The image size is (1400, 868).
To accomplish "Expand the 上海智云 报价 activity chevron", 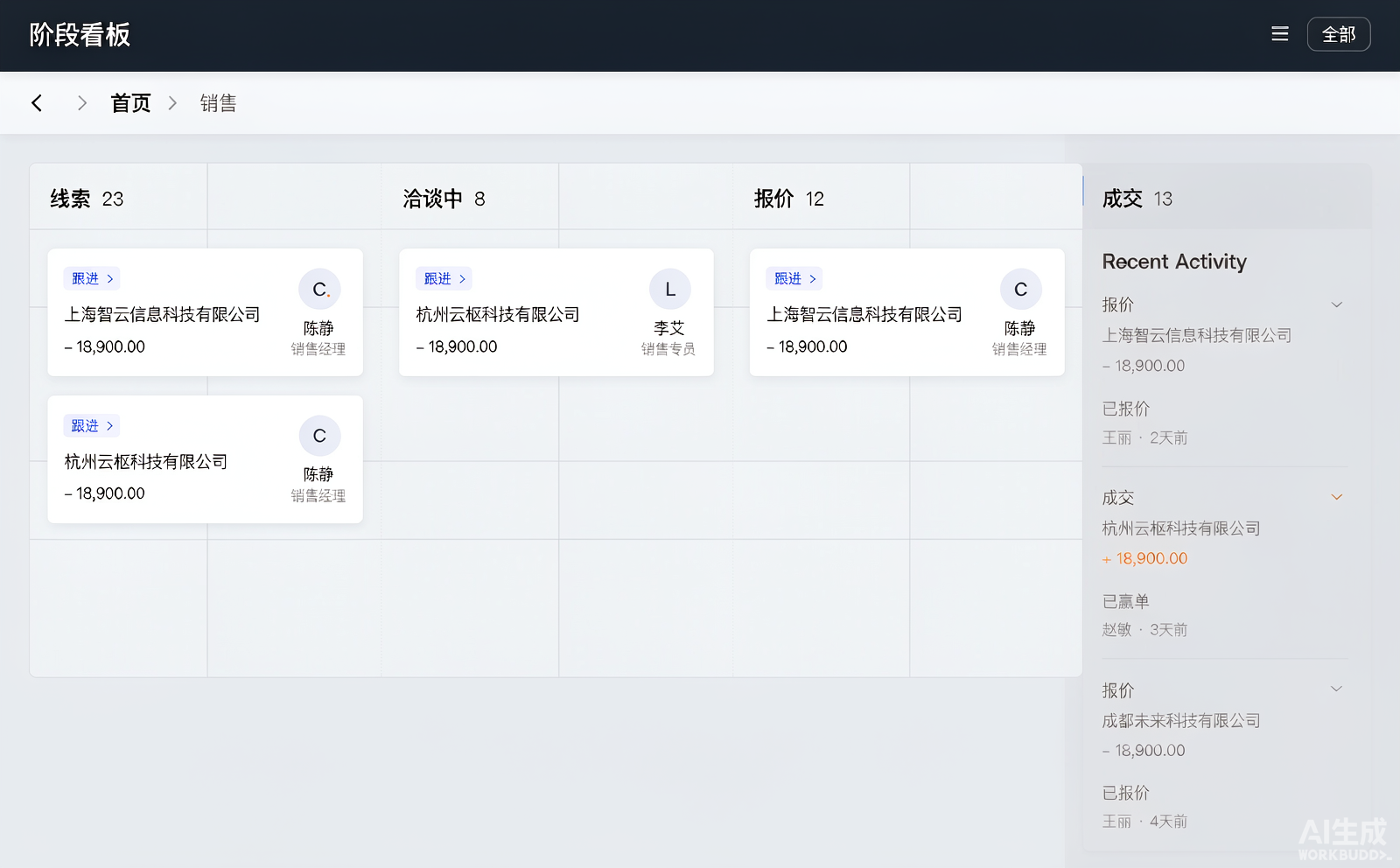I will (x=1337, y=304).
